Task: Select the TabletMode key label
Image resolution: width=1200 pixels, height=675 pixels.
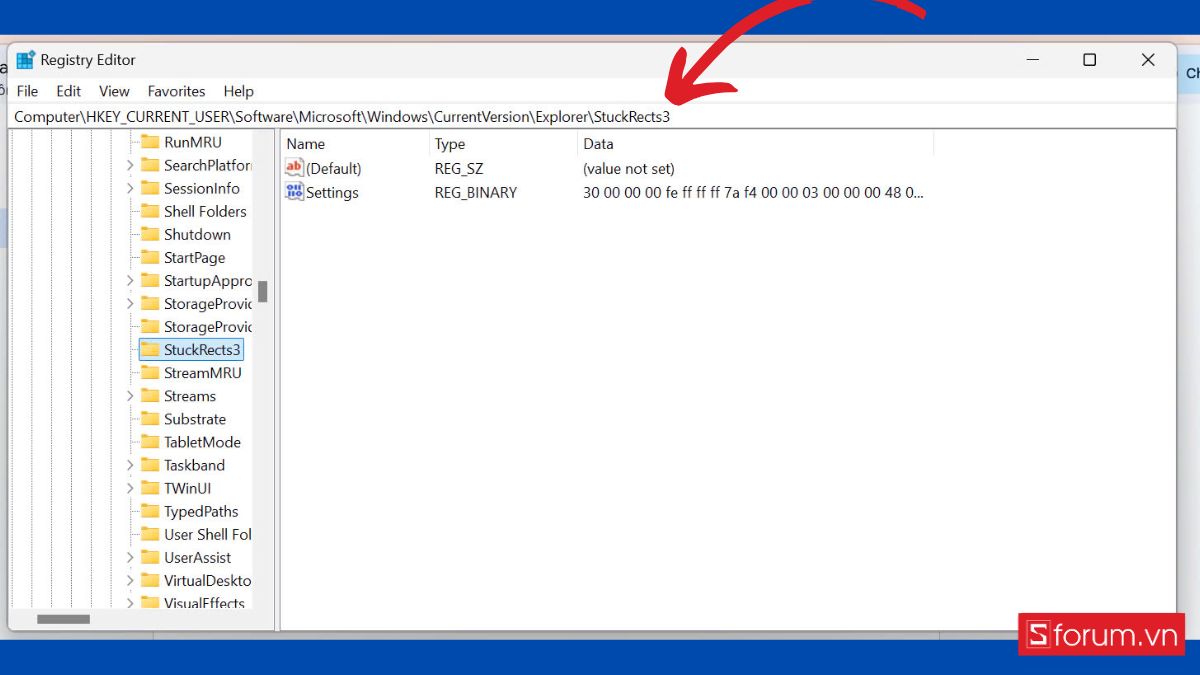Action: (x=202, y=442)
